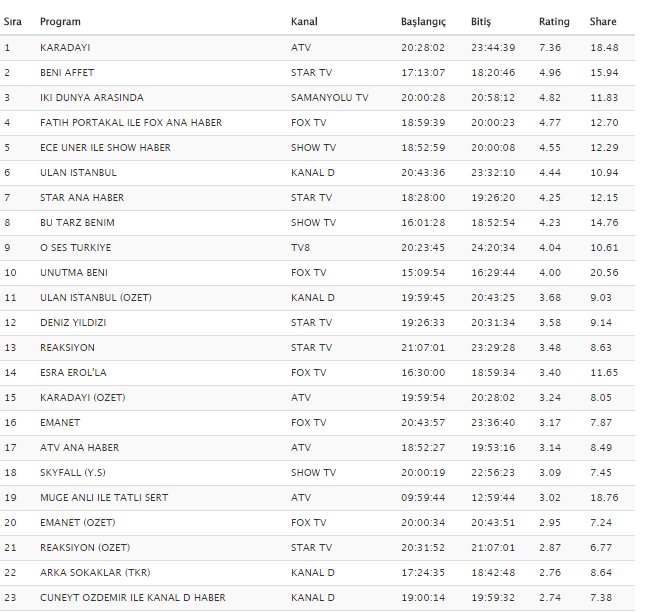Select ECE UNER ILE SHOW HABER
This screenshot has height=612, width=660.
pyautogui.click(x=105, y=148)
